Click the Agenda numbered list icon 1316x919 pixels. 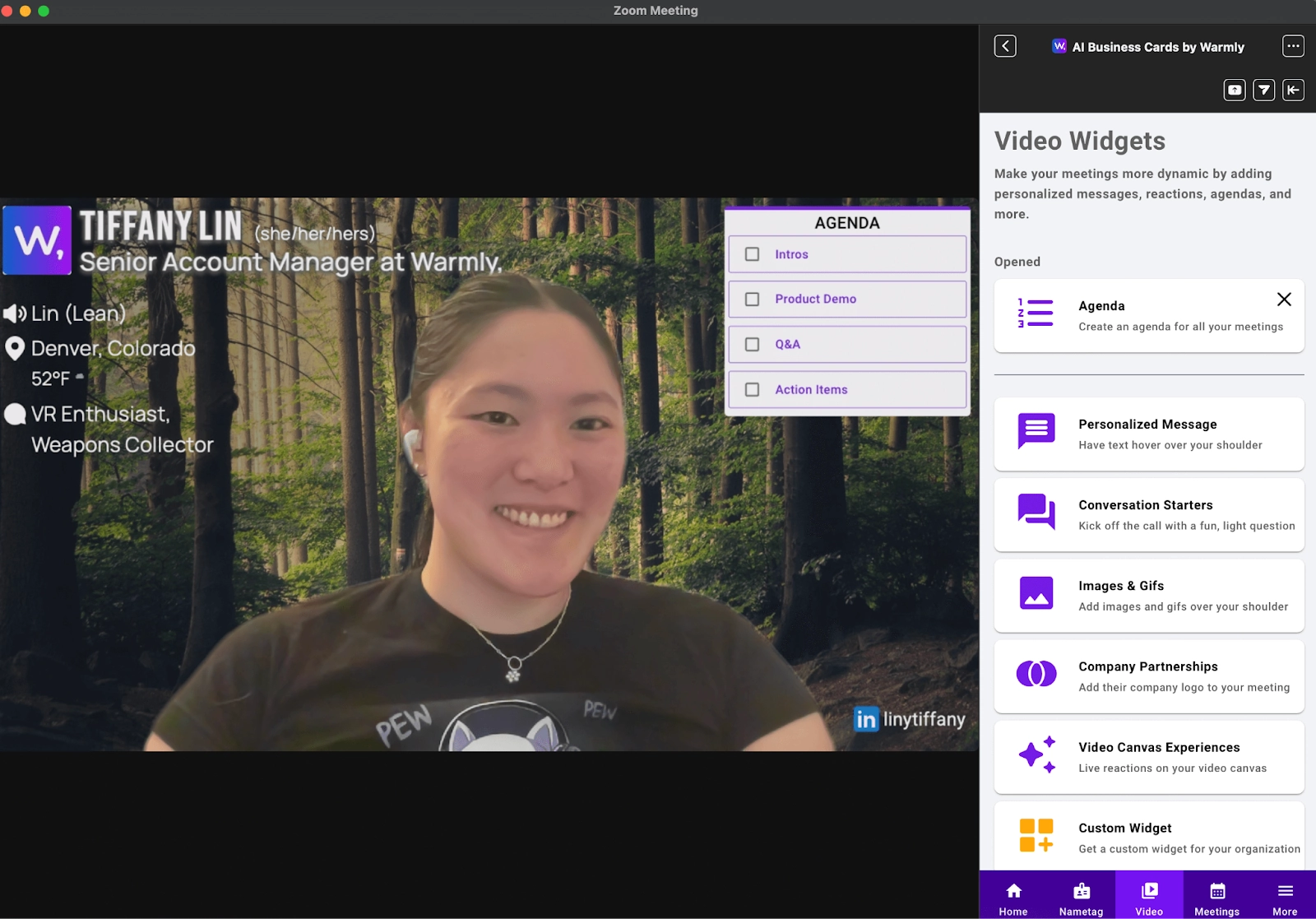[1036, 313]
